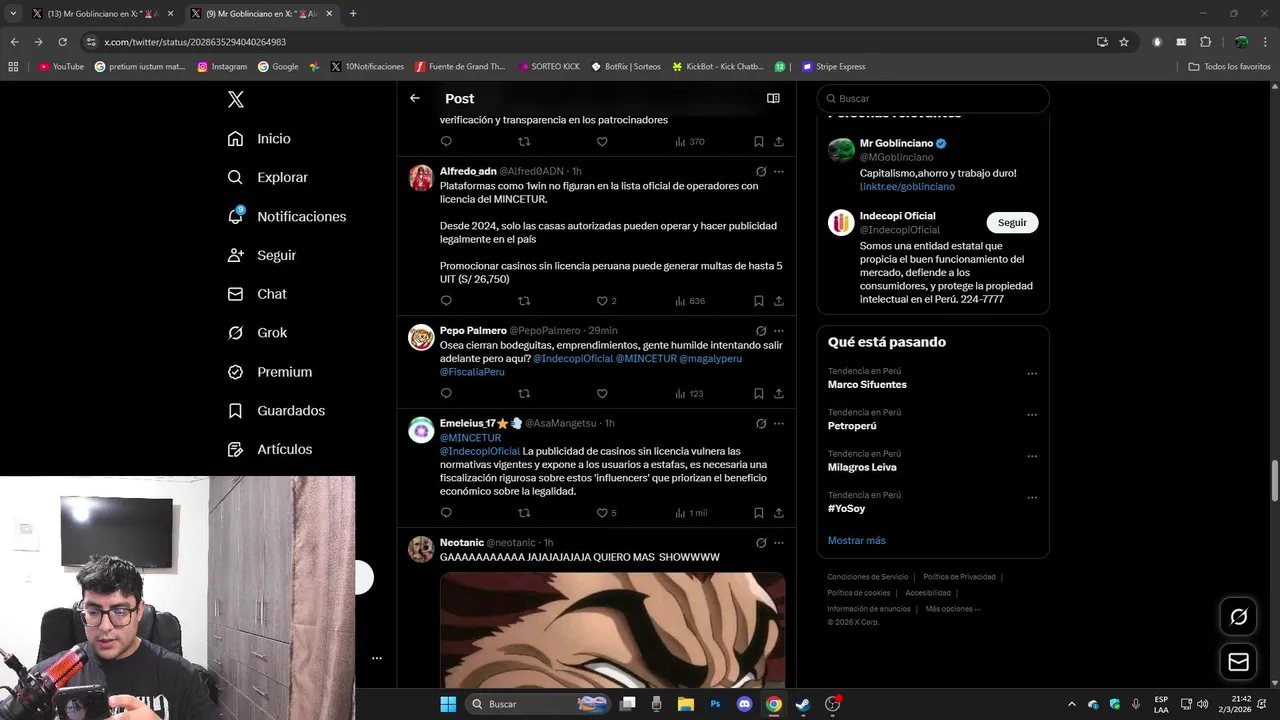Reload the page in Chrome toolbar

pos(62,42)
